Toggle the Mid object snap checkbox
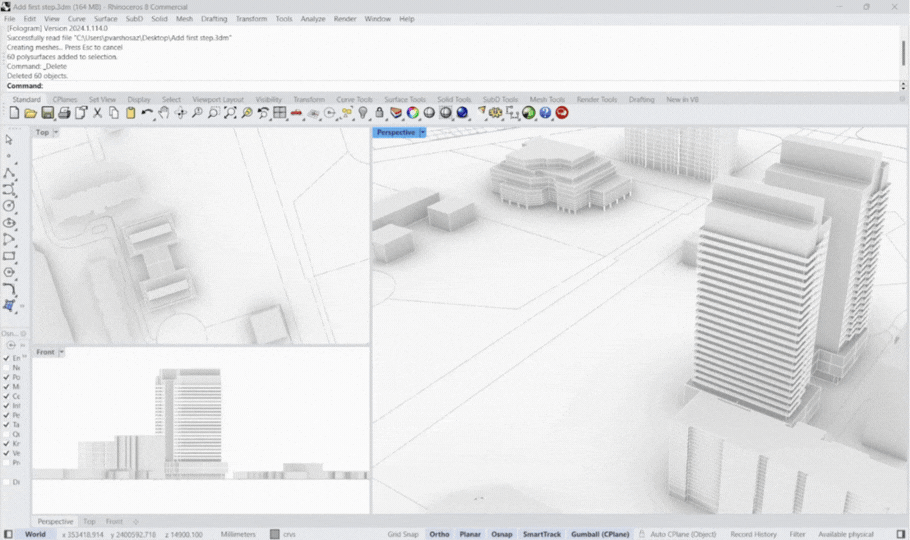 (x=6, y=387)
